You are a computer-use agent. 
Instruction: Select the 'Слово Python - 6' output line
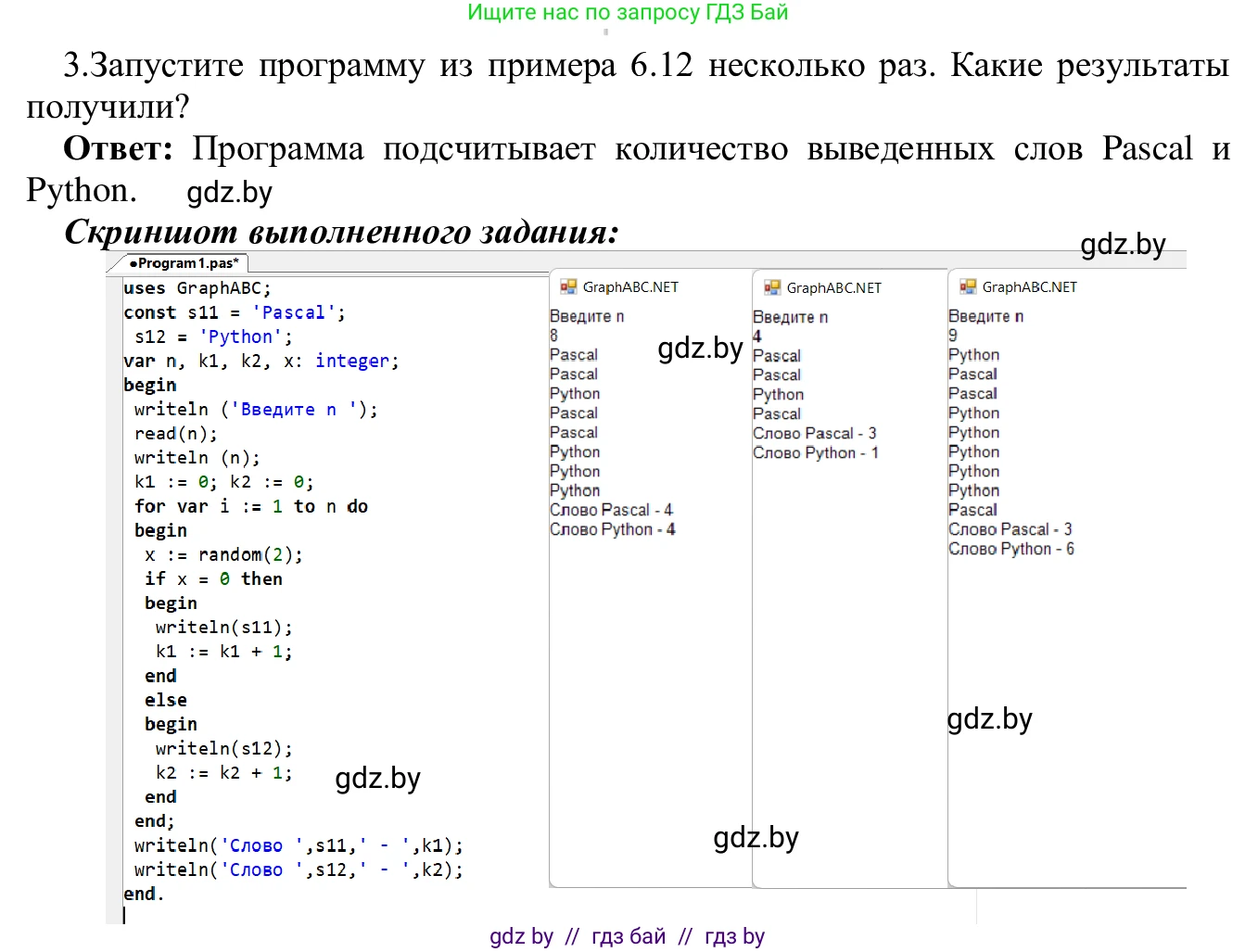tap(1010, 549)
